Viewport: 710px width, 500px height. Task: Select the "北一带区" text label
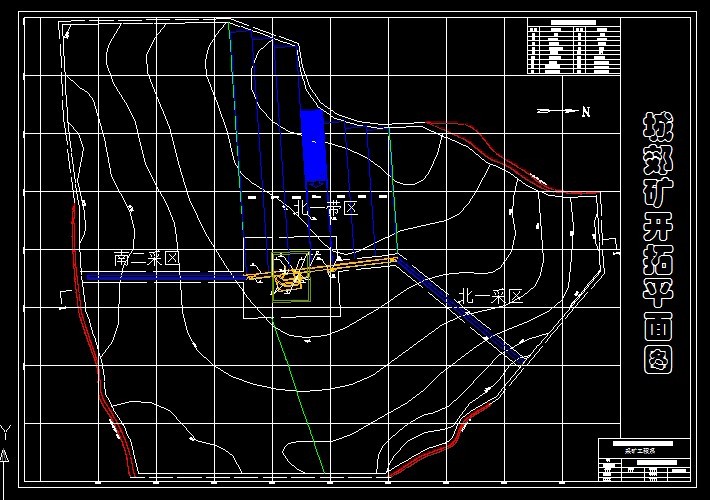tap(326, 208)
